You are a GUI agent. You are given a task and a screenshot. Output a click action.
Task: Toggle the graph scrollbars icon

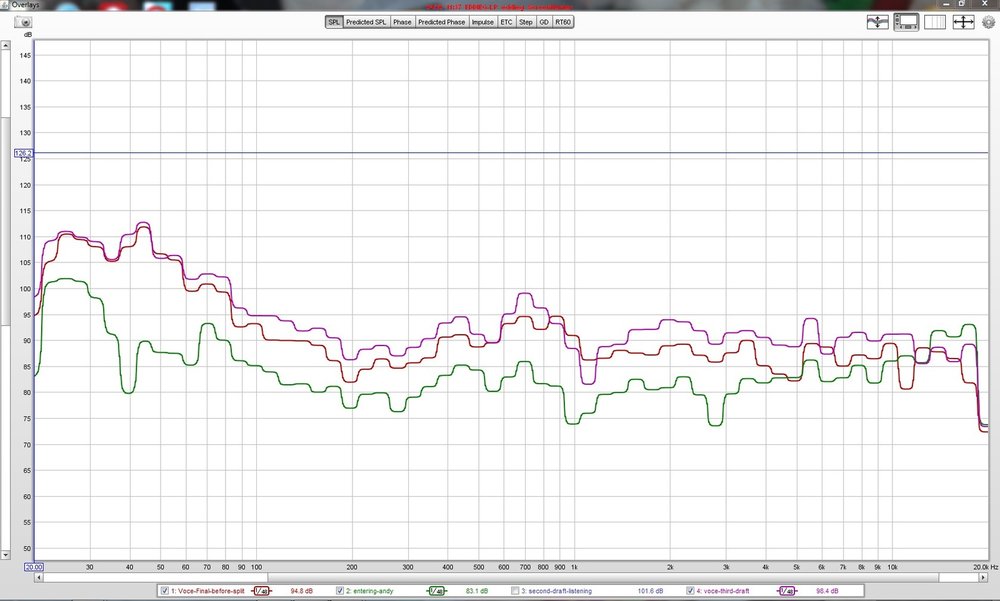(x=906, y=22)
